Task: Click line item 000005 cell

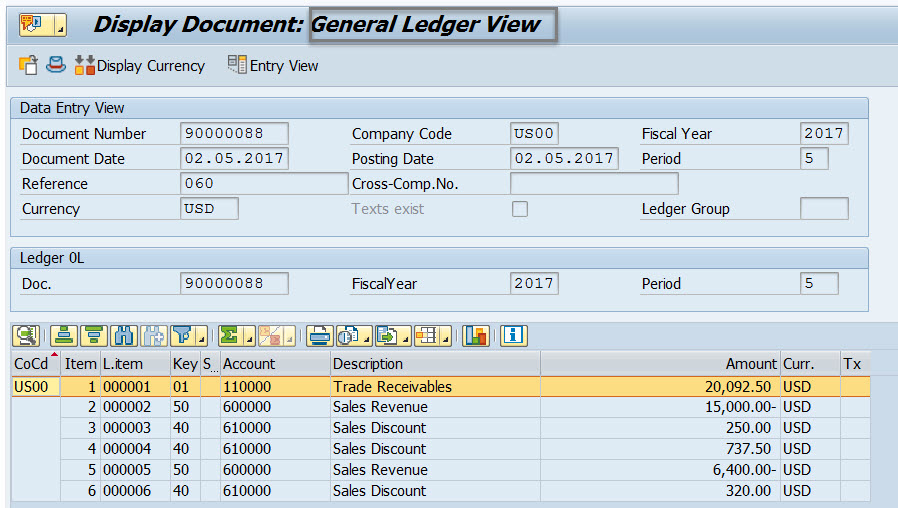Action: [135, 470]
